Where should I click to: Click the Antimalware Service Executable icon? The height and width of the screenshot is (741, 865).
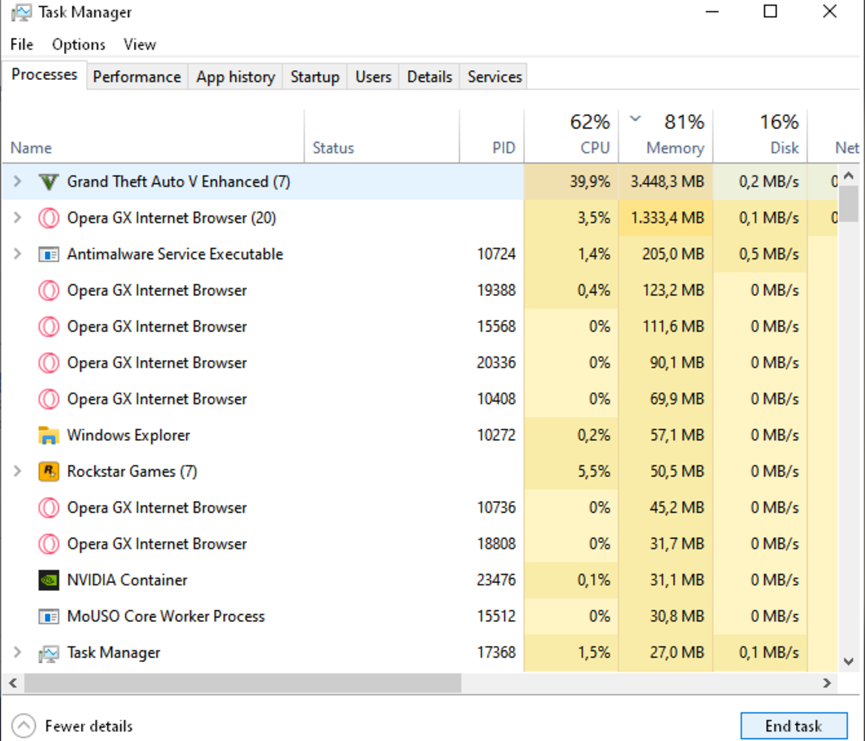point(49,254)
